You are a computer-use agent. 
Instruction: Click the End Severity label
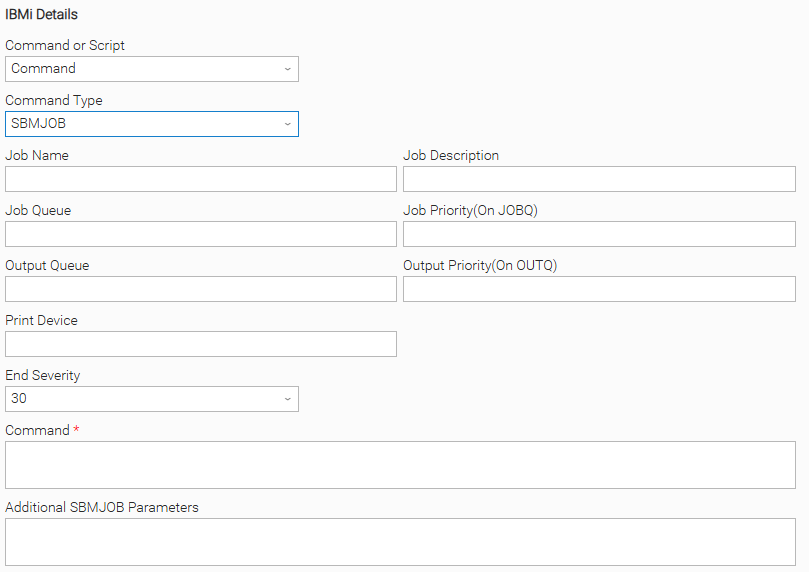[x=43, y=375]
